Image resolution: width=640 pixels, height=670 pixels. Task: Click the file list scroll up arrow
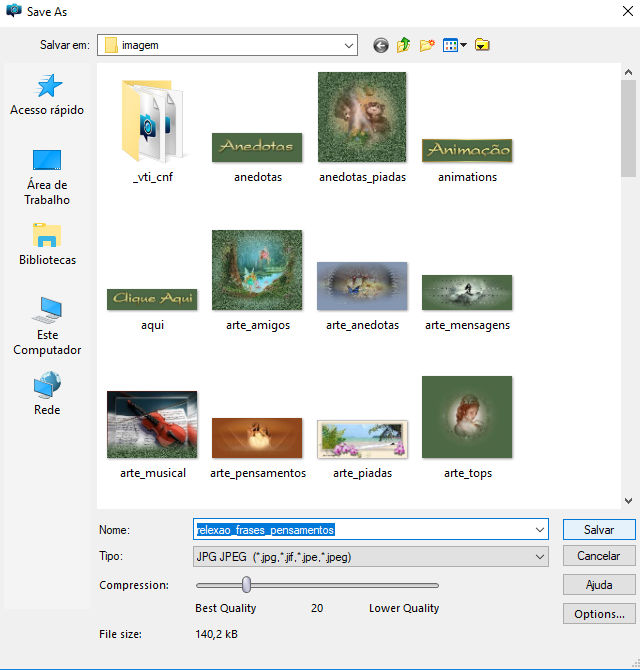[x=628, y=72]
